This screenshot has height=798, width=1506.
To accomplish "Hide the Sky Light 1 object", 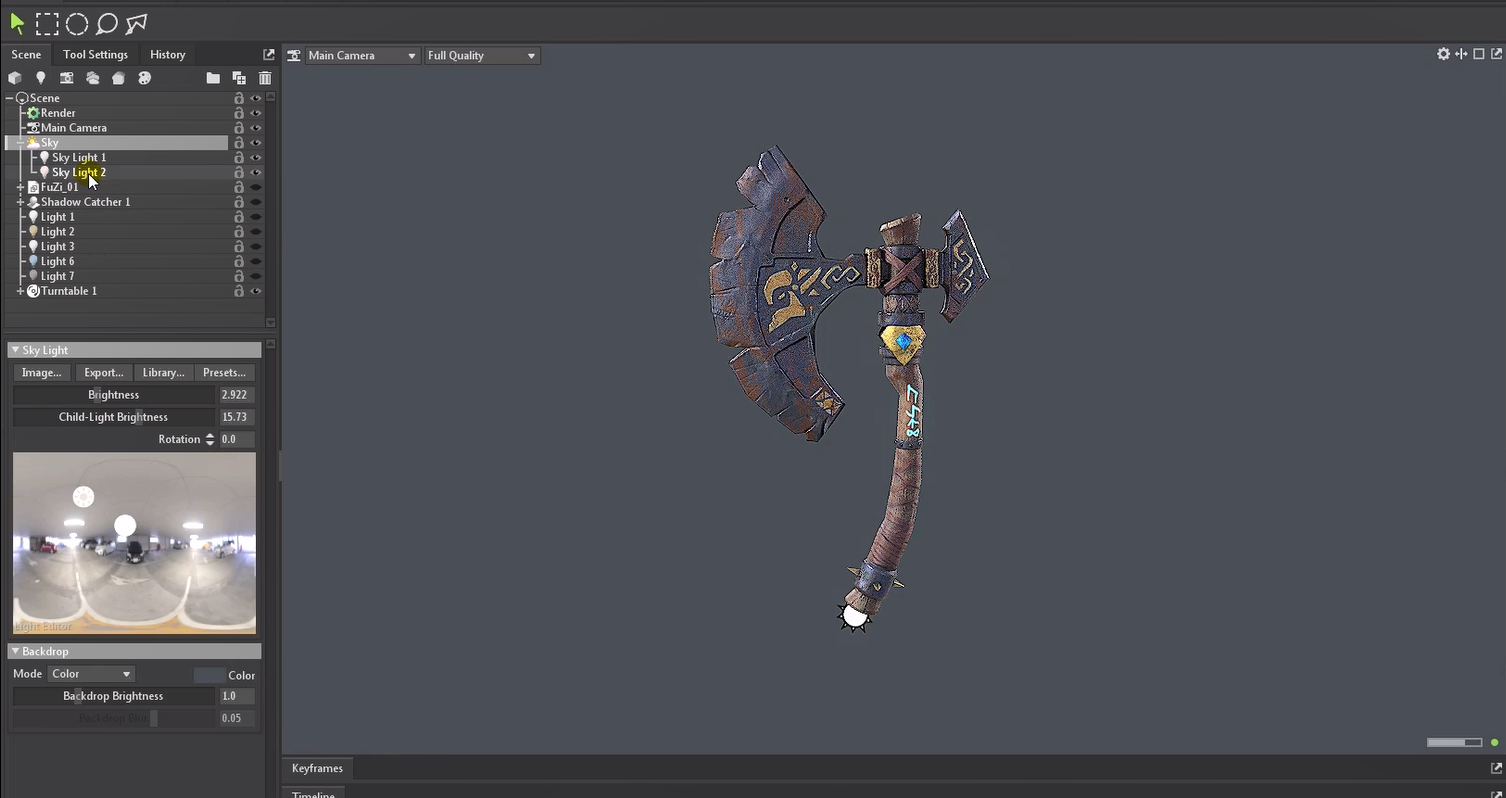I will [256, 158].
